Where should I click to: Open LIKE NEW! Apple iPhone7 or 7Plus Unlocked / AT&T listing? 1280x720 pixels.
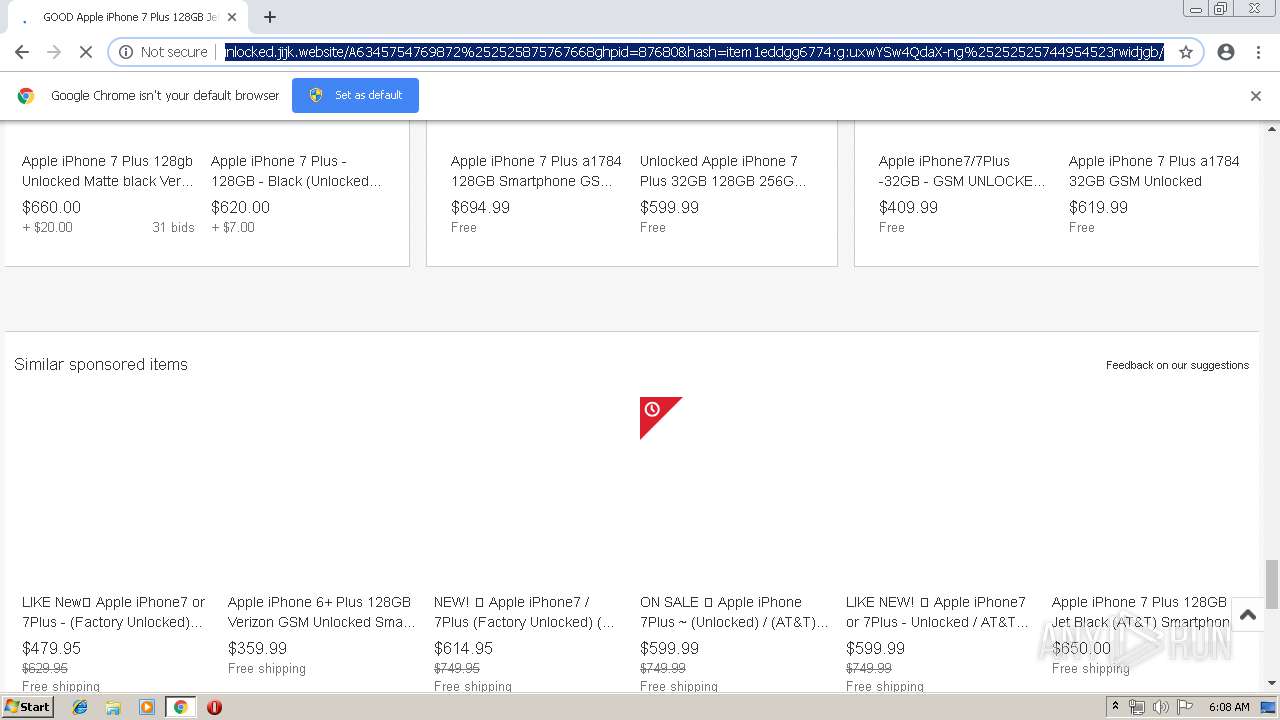pos(937,612)
